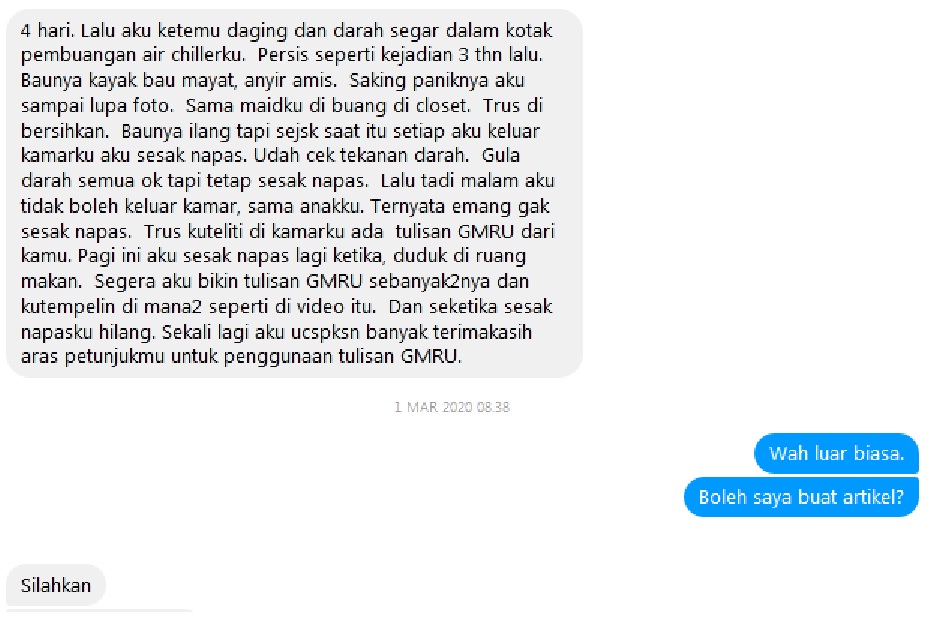Click the partially visible bubble below "Silahkan"
The height and width of the screenshot is (632, 952).
100,610
